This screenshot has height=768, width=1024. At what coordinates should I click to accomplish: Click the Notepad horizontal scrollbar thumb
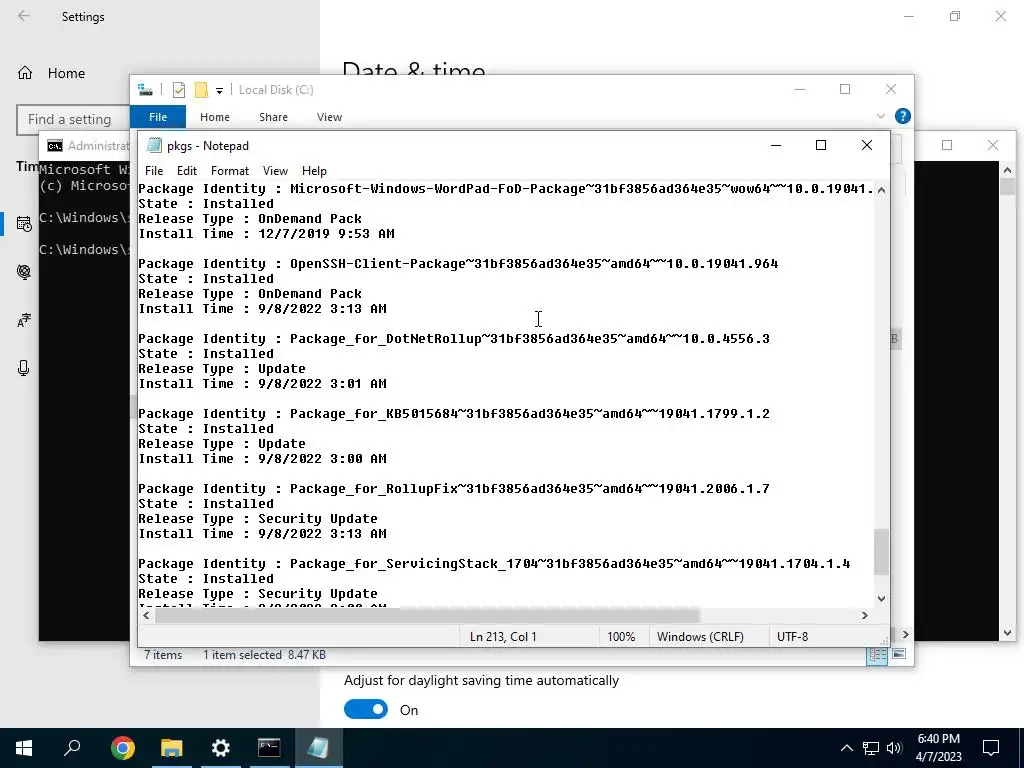pos(427,615)
